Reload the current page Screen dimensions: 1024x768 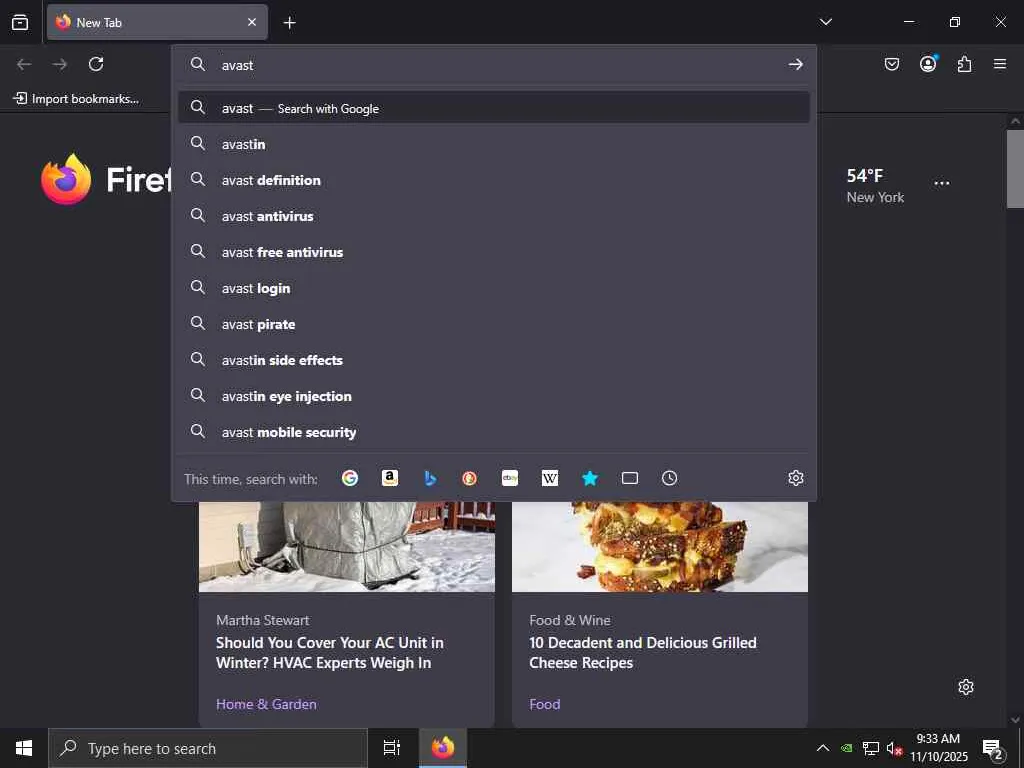coord(96,64)
